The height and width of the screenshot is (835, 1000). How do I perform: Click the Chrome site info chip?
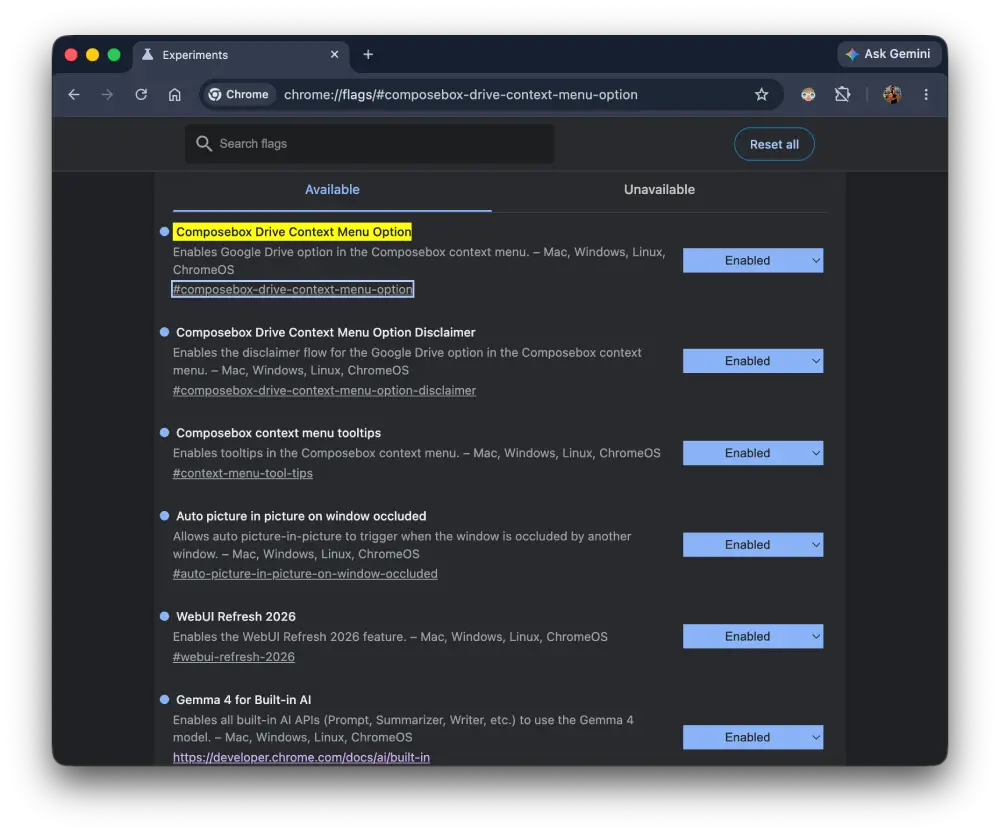pyautogui.click(x=239, y=94)
